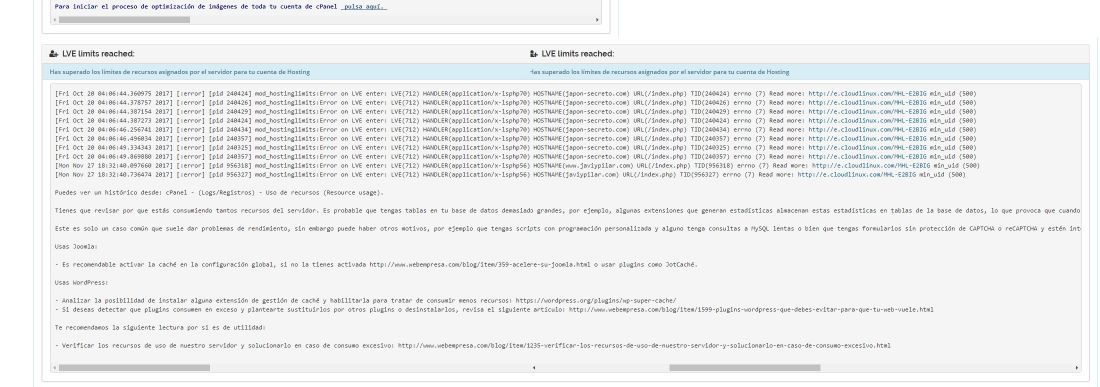Click the 'Tienes que revisar por que' paragraph

(x=568, y=210)
